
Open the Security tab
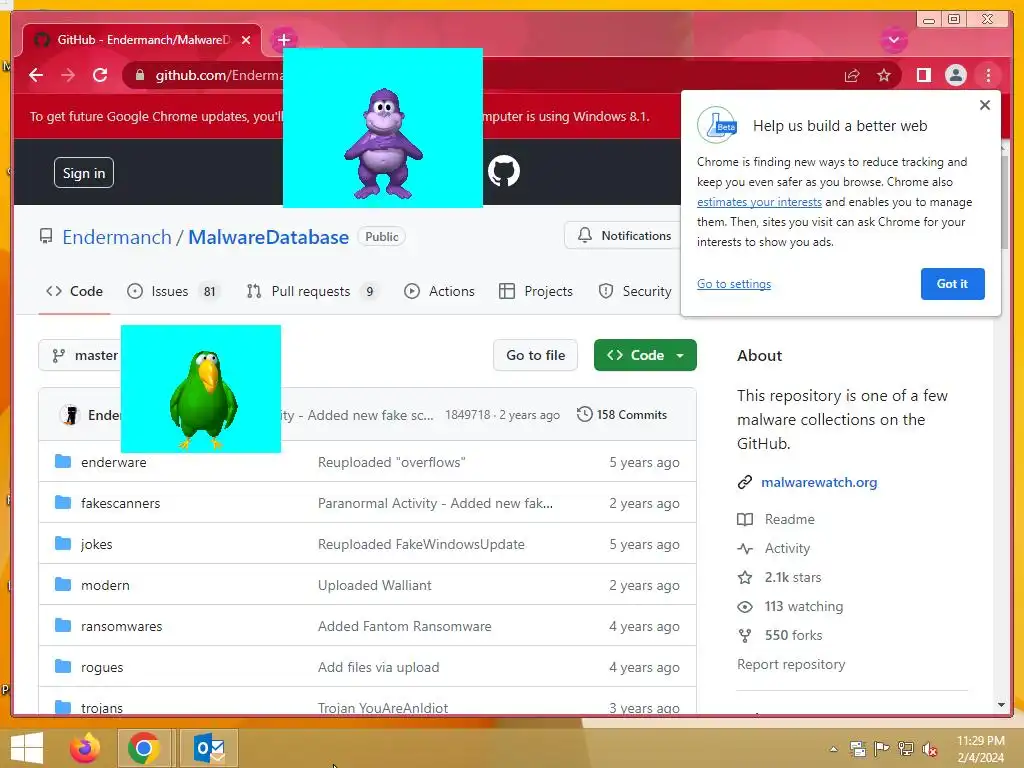[x=635, y=291]
